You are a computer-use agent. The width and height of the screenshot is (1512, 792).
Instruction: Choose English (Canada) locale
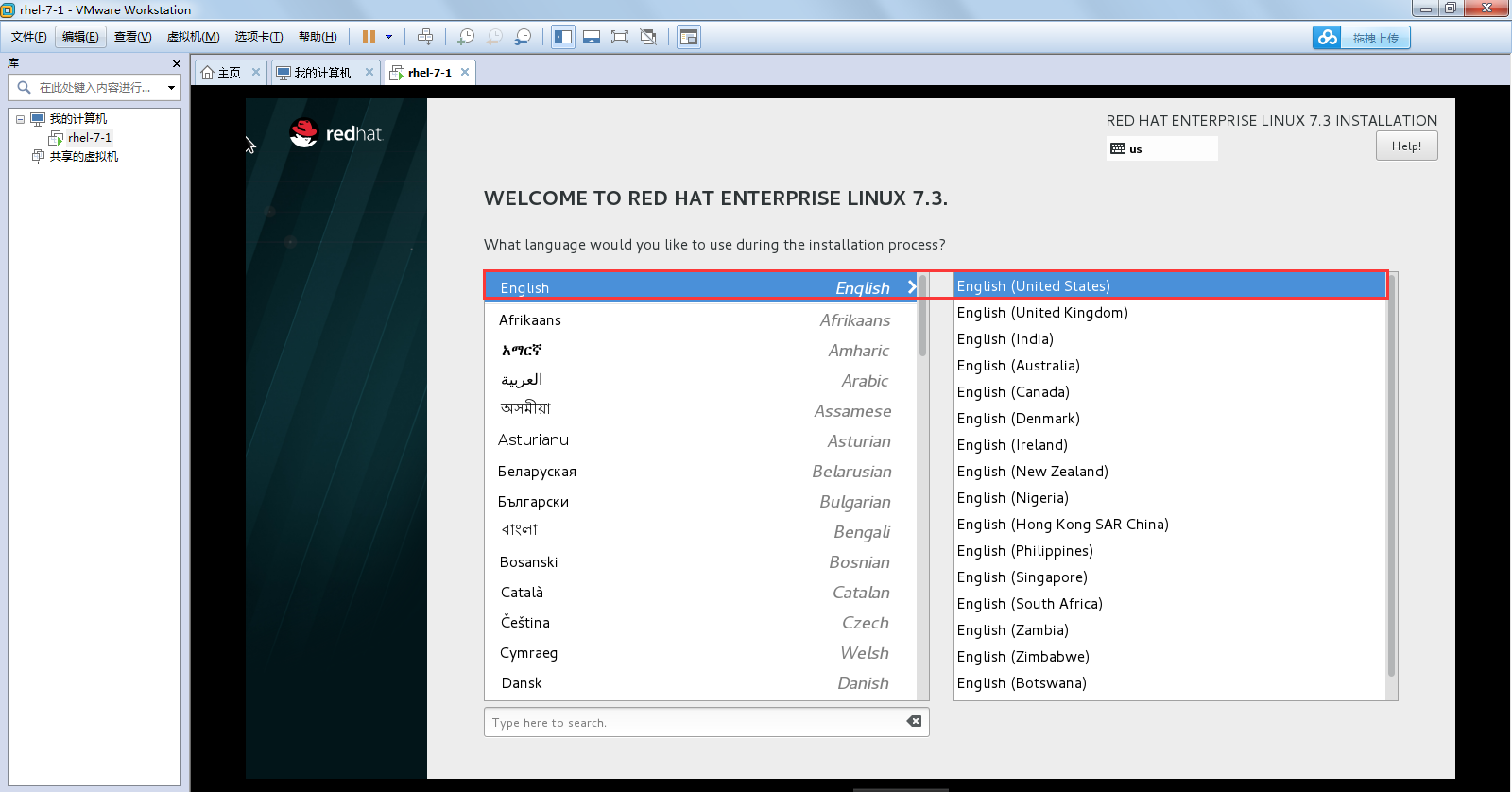click(1170, 392)
